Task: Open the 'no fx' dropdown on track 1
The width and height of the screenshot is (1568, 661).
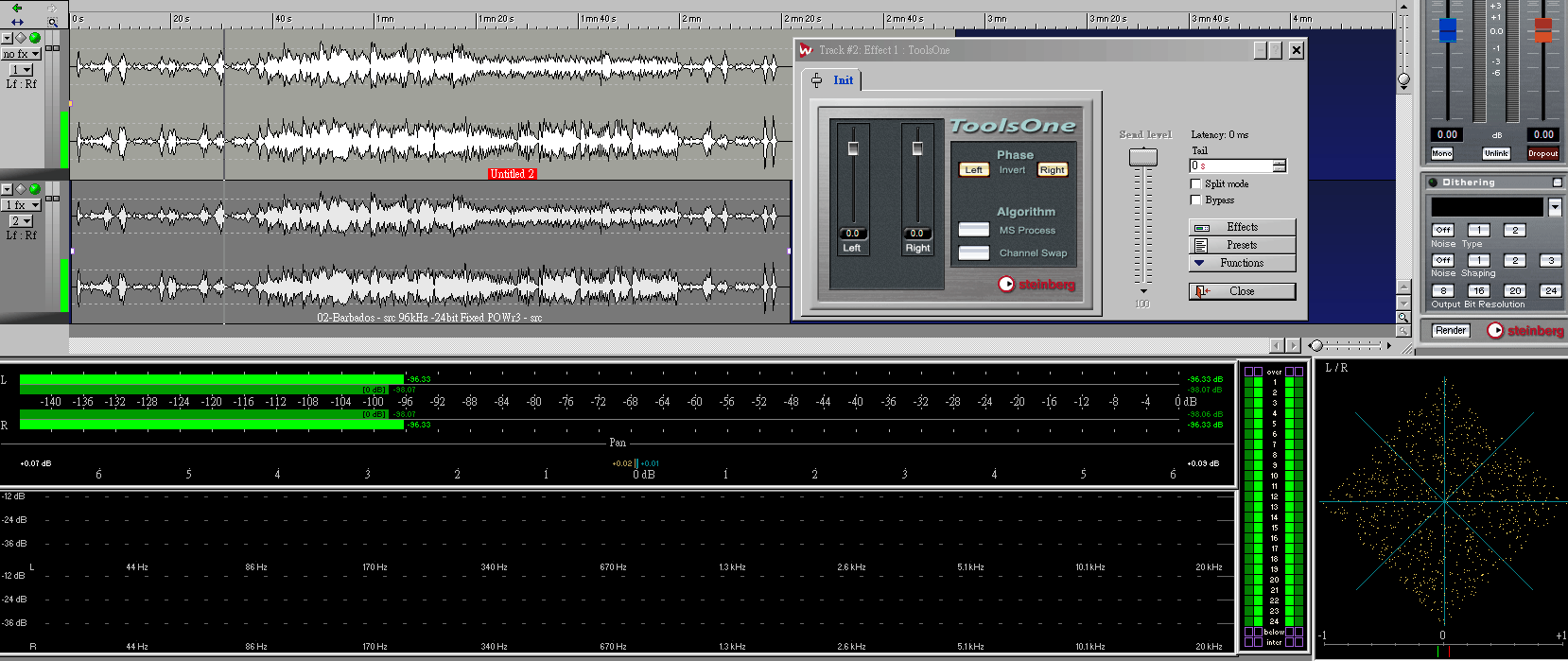Action: click(x=21, y=54)
